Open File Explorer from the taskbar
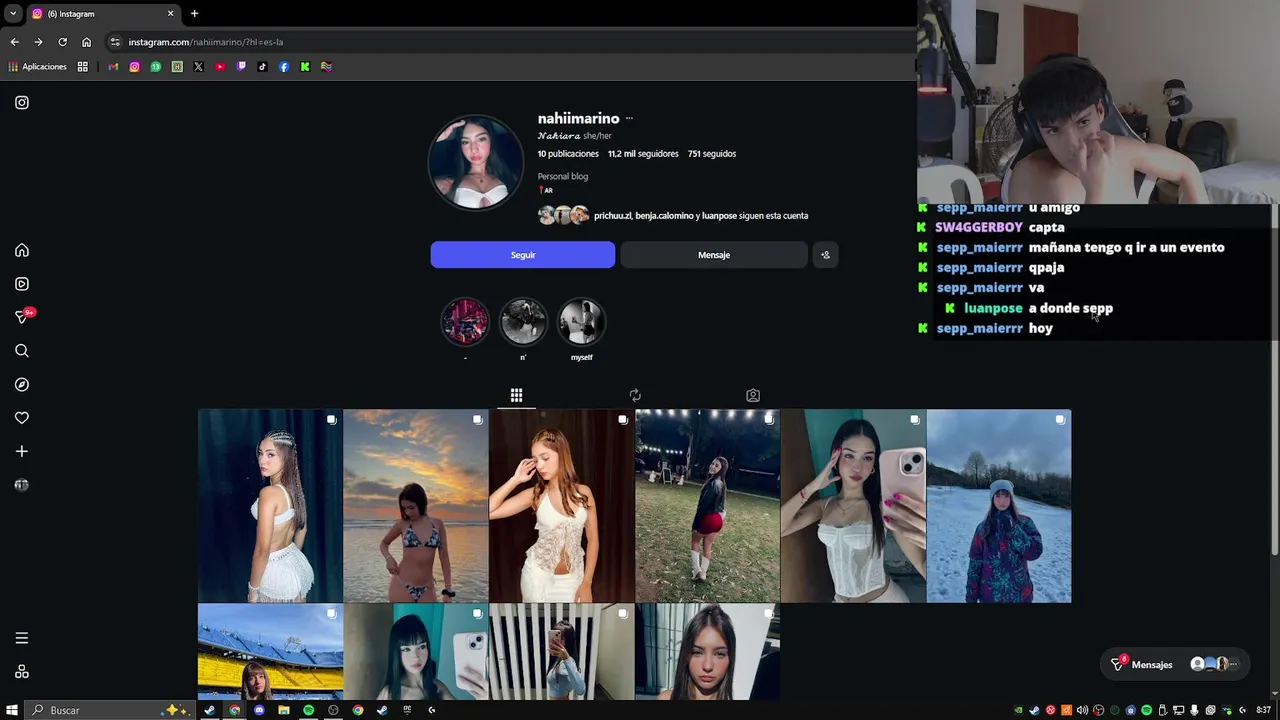 284,710
